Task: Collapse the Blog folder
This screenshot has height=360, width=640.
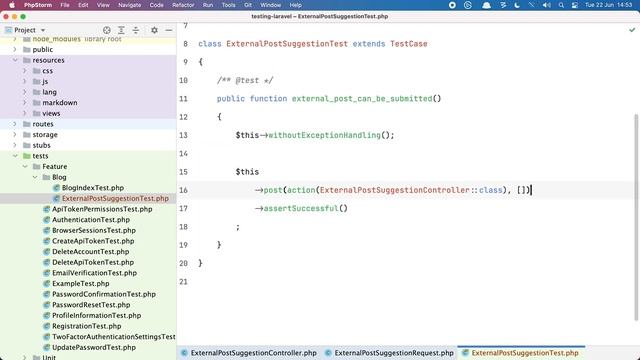Action: tap(35, 177)
